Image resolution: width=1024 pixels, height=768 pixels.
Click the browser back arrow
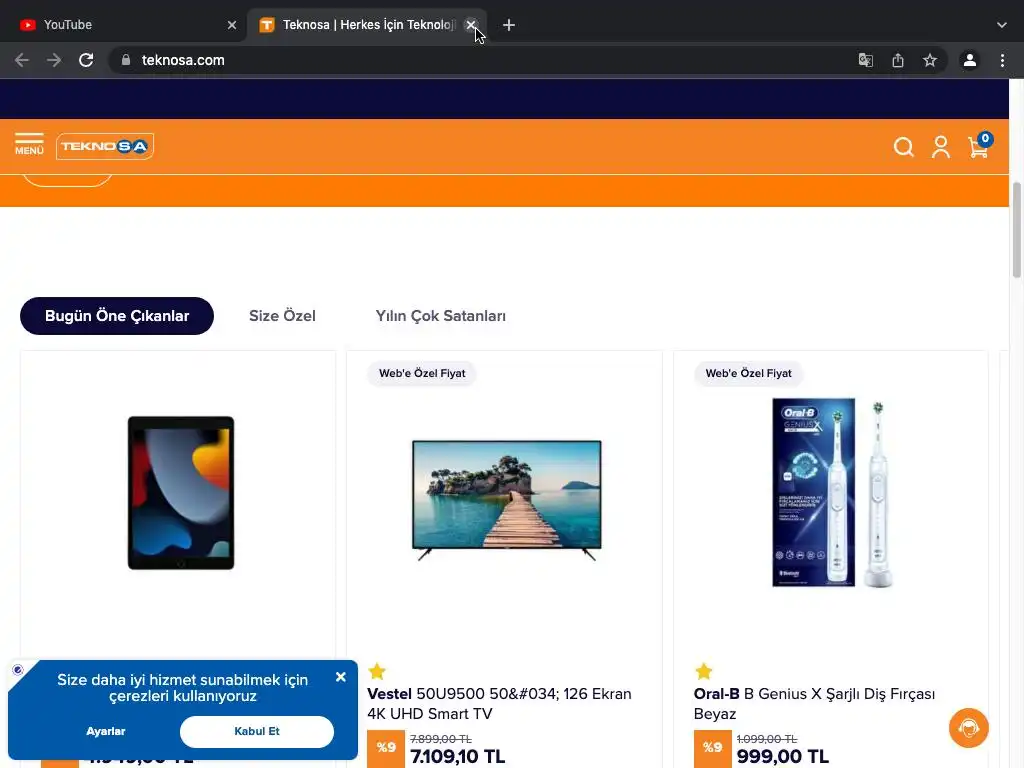click(22, 60)
